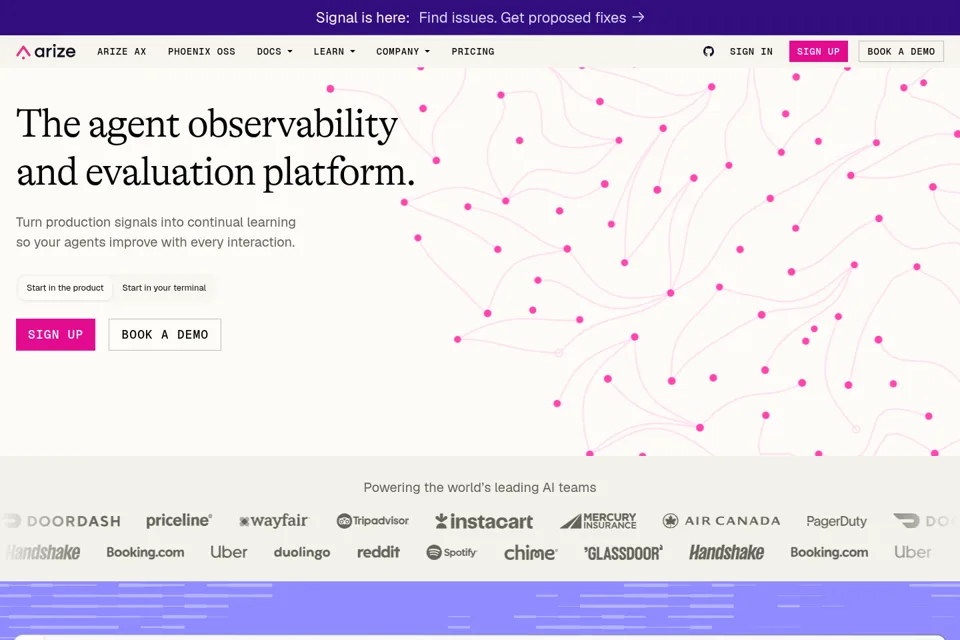The image size is (960, 640).
Task: Expand the Learn dropdown menu
Action: click(334, 51)
